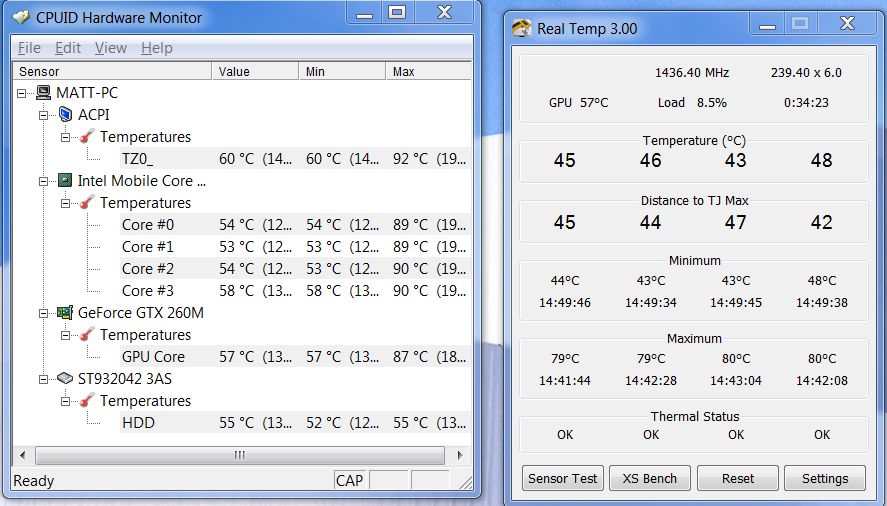Select the Core #1 row
The height and width of the screenshot is (506, 887).
tap(295, 247)
